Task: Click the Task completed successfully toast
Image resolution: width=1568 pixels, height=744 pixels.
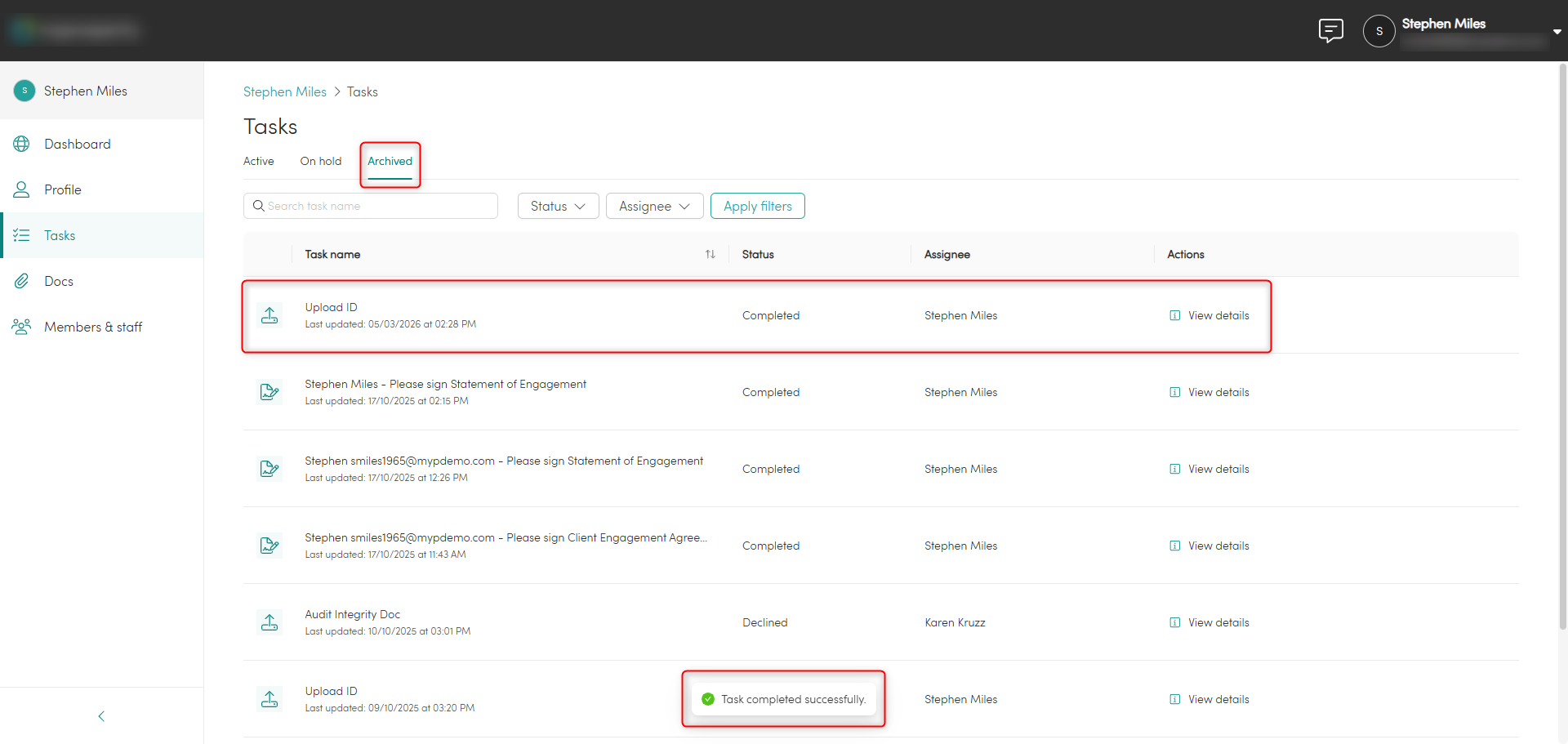Action: click(x=784, y=699)
